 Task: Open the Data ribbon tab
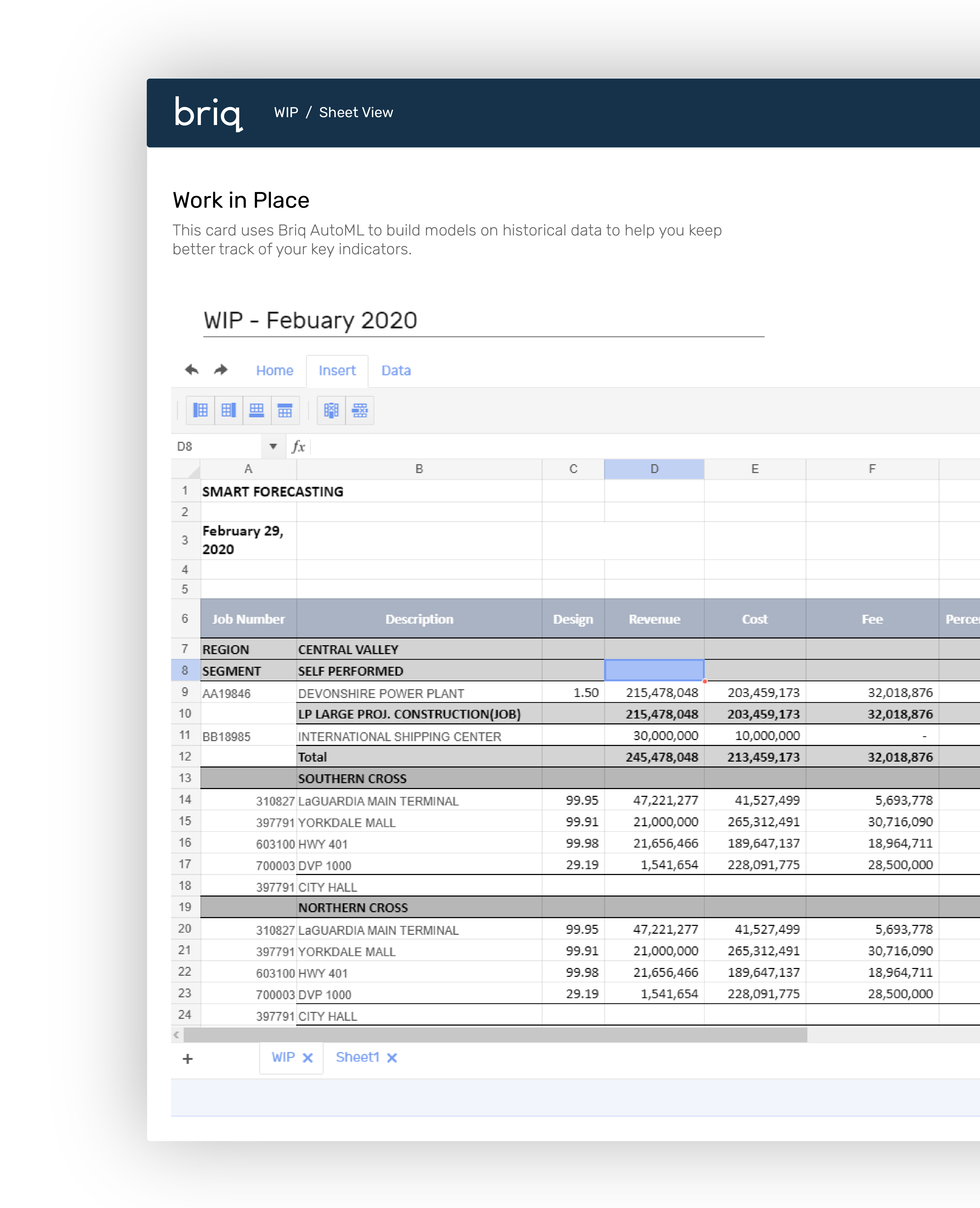[396, 370]
